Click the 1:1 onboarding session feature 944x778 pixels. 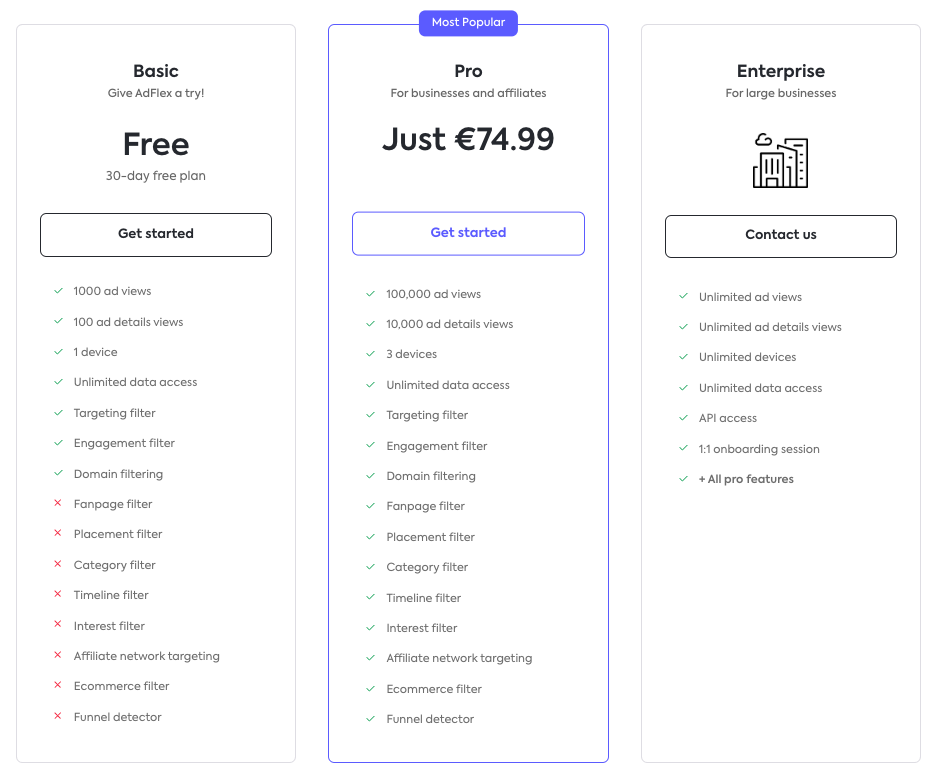tap(759, 449)
